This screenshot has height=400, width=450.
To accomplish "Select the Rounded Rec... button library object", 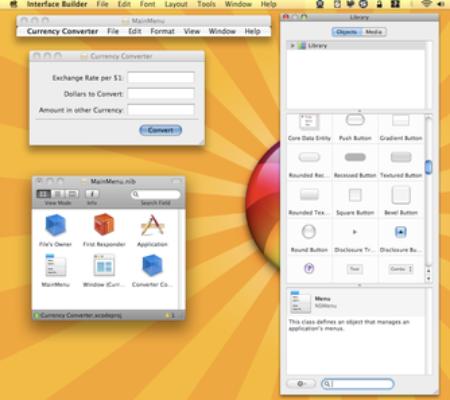I will [x=309, y=164].
